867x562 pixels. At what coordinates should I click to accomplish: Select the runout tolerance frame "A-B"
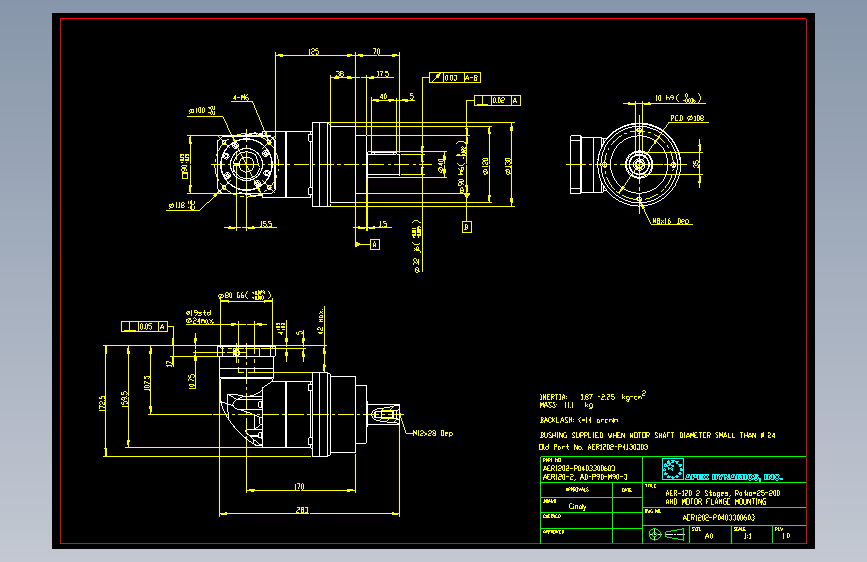pyautogui.click(x=455, y=78)
